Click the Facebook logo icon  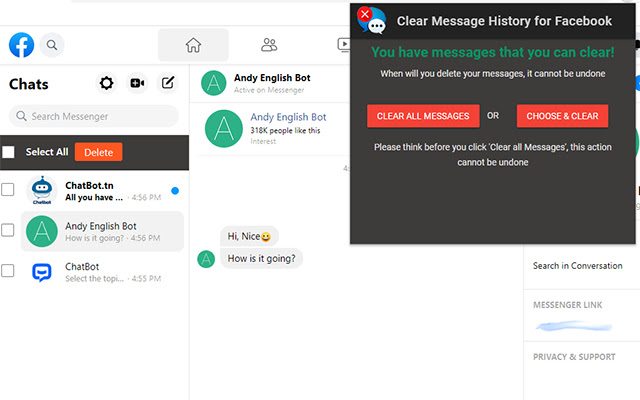coord(22,45)
